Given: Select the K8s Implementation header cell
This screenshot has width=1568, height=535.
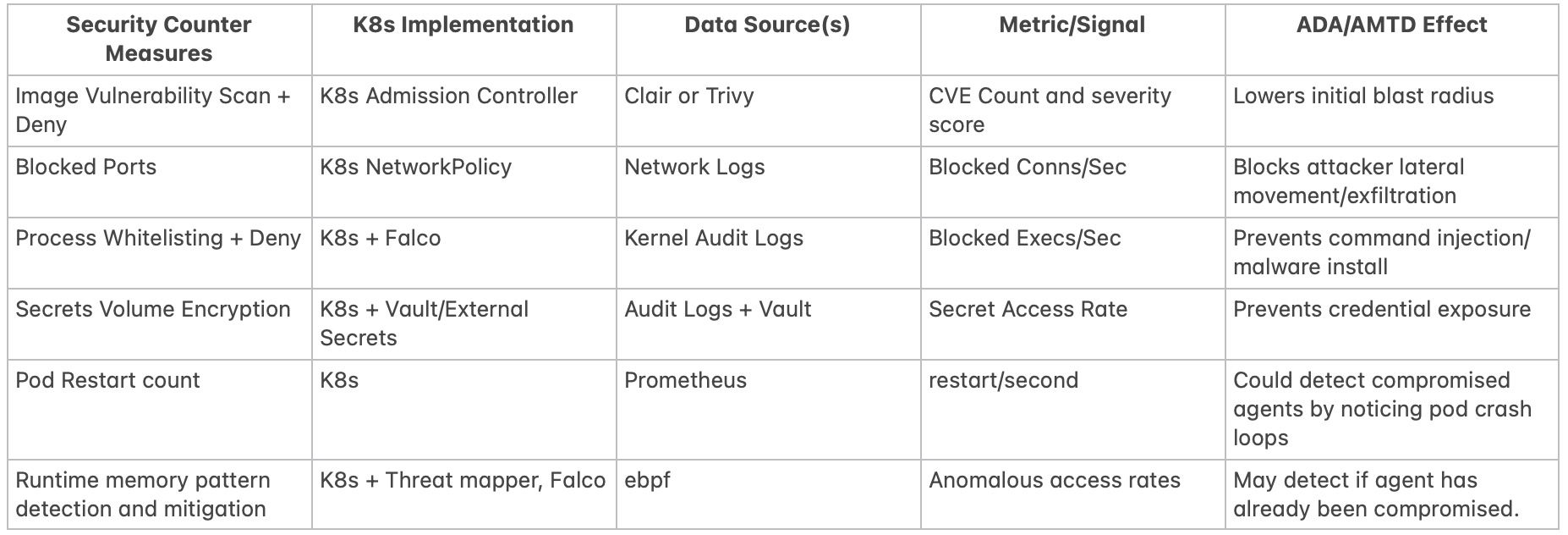Looking at the screenshot, I should [463, 25].
